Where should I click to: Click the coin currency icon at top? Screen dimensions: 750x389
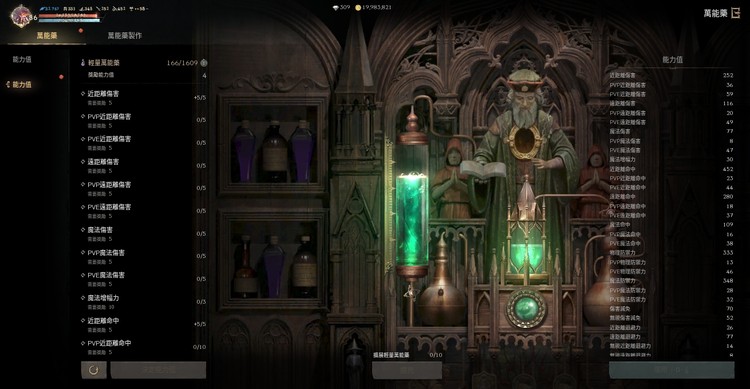click(358, 8)
